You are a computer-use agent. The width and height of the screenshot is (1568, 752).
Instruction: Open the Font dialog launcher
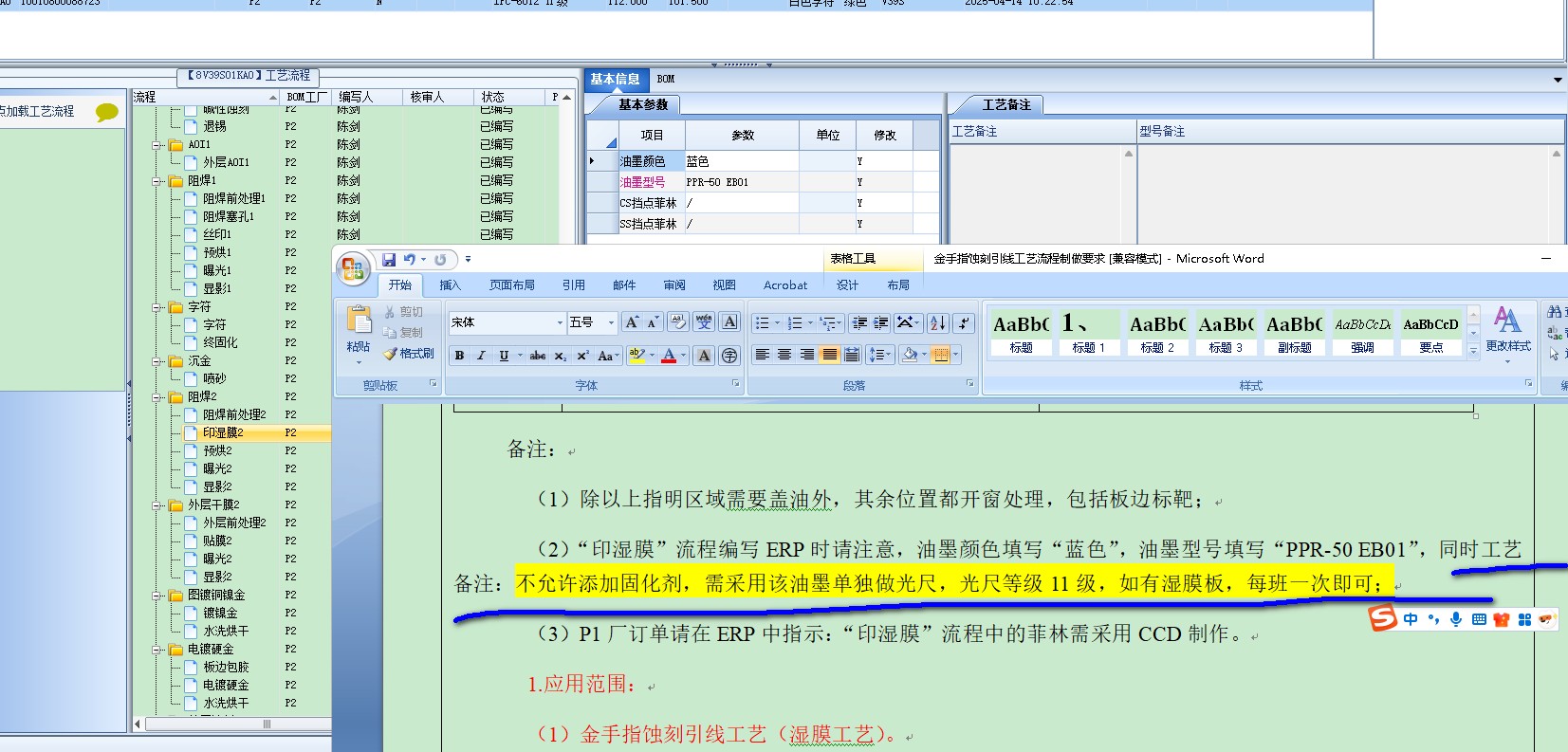pos(735,384)
